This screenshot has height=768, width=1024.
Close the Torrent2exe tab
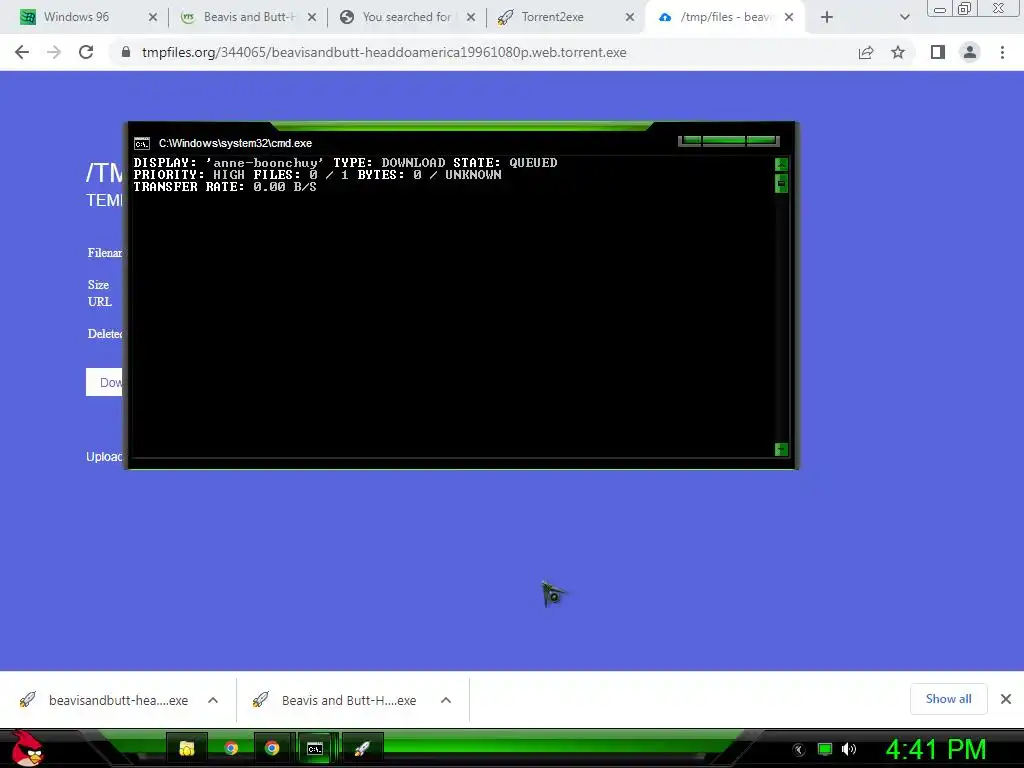click(x=630, y=17)
